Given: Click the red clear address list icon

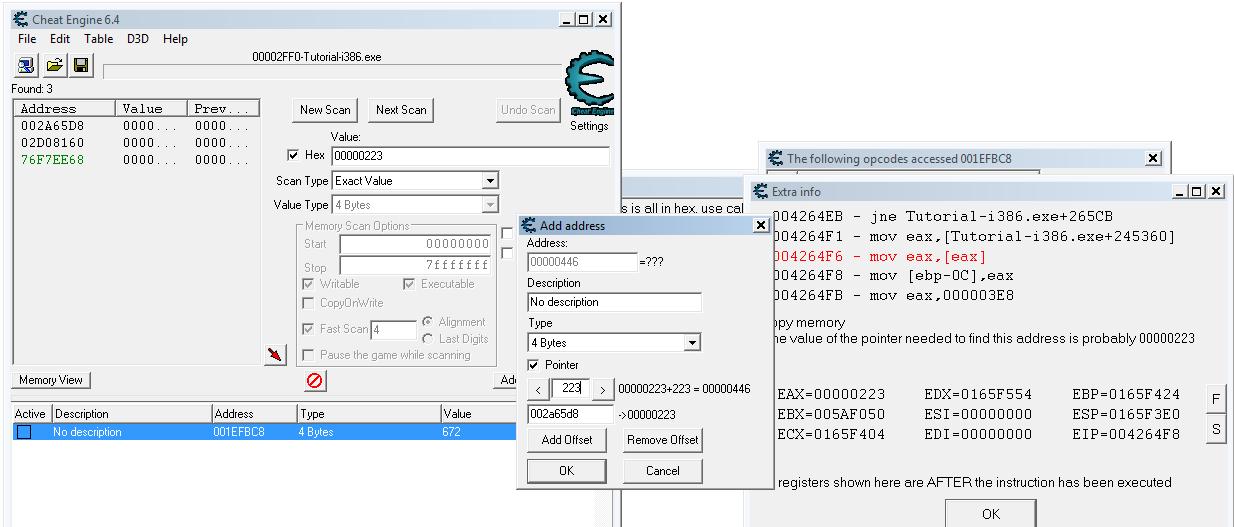Looking at the screenshot, I should (314, 381).
